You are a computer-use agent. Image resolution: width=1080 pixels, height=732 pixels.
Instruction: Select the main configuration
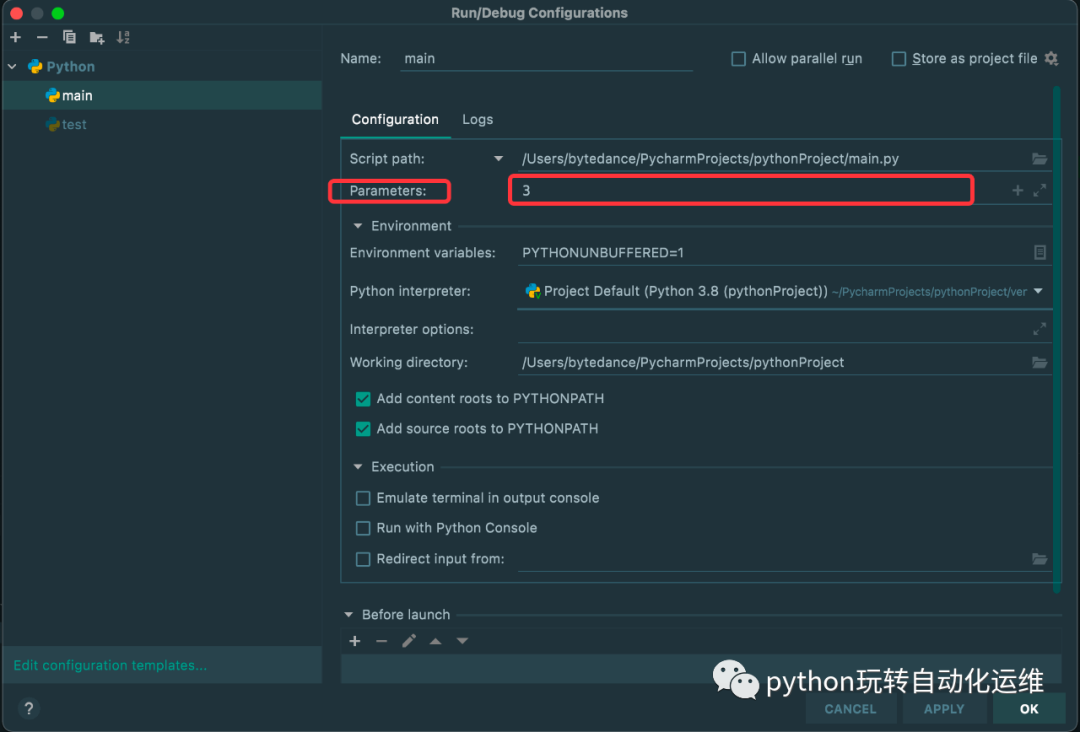(x=163, y=95)
